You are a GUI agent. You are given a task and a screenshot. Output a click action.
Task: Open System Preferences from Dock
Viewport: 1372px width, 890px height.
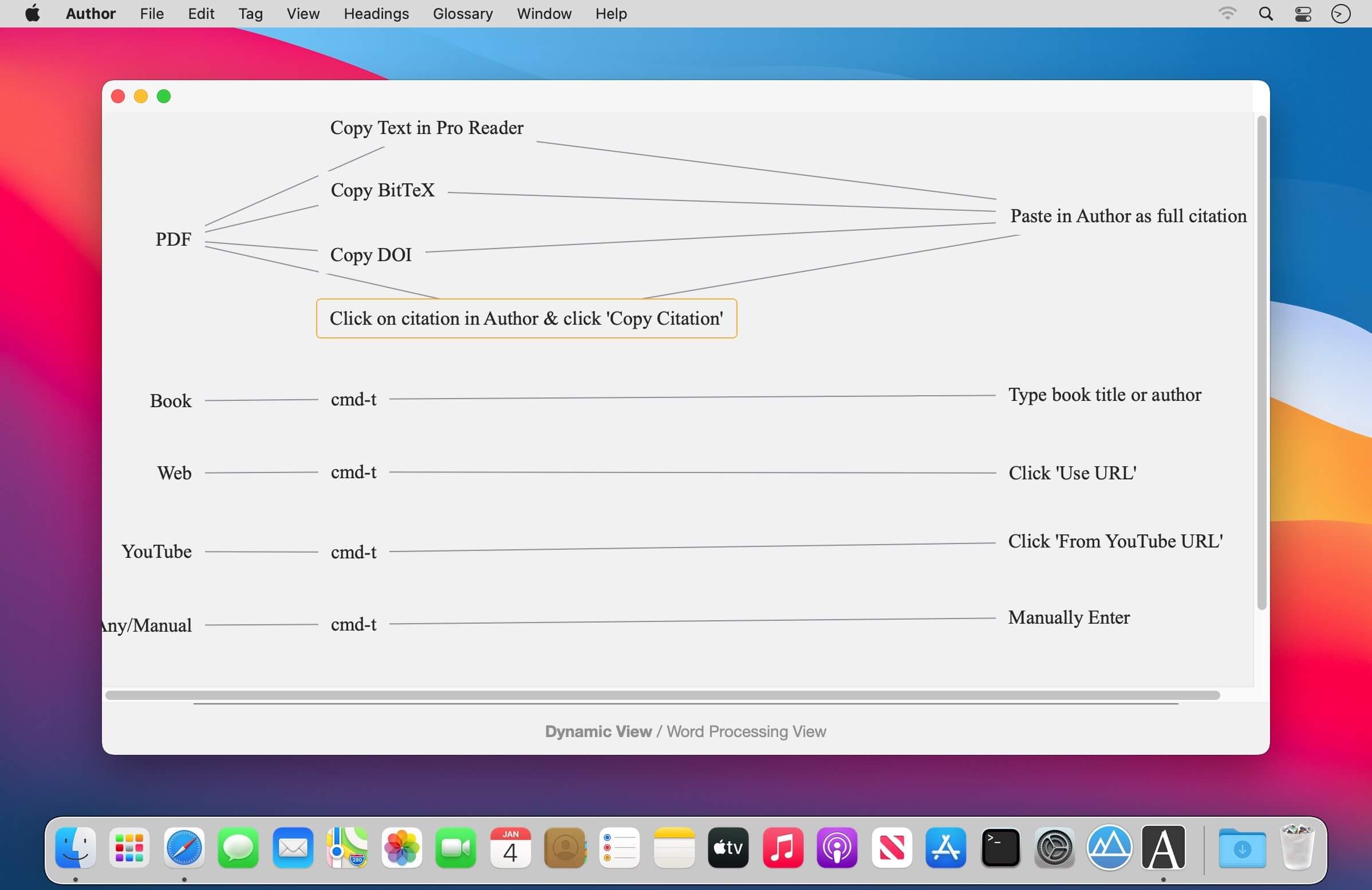pos(1054,848)
